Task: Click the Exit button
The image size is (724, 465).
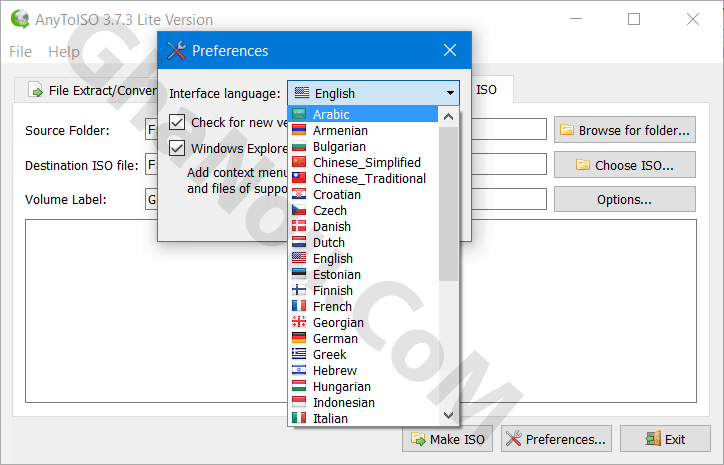Action: [x=665, y=439]
